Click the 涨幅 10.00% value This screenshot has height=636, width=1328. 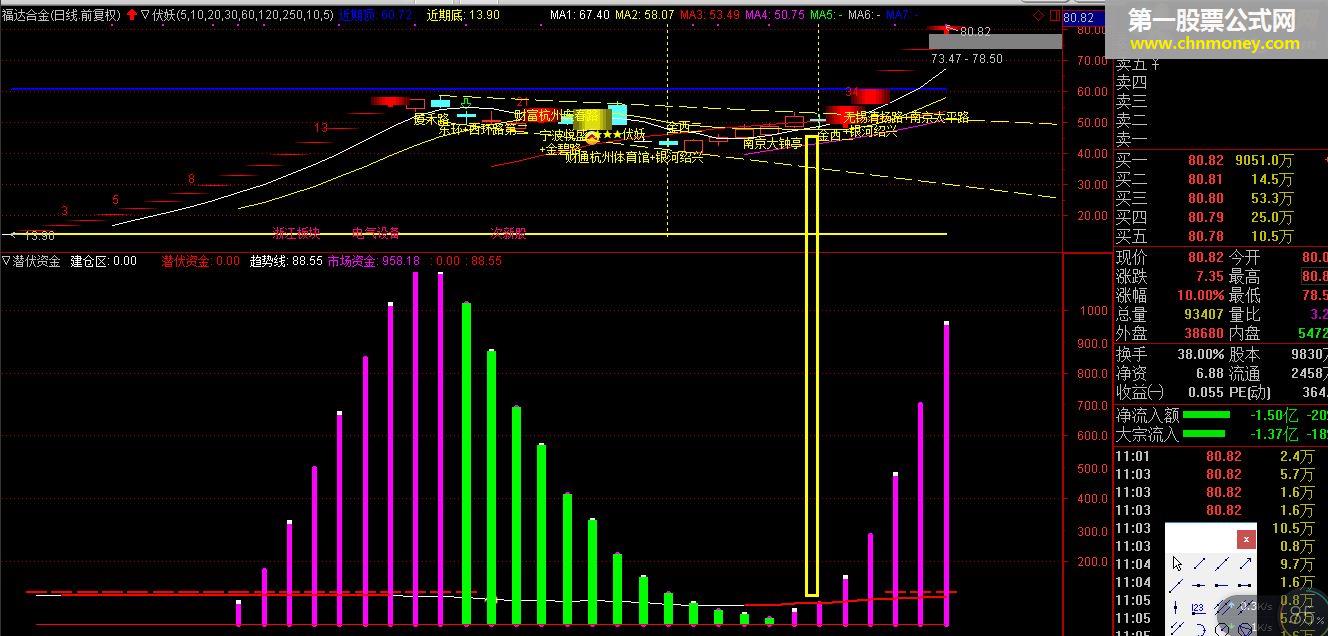[x=1199, y=296]
